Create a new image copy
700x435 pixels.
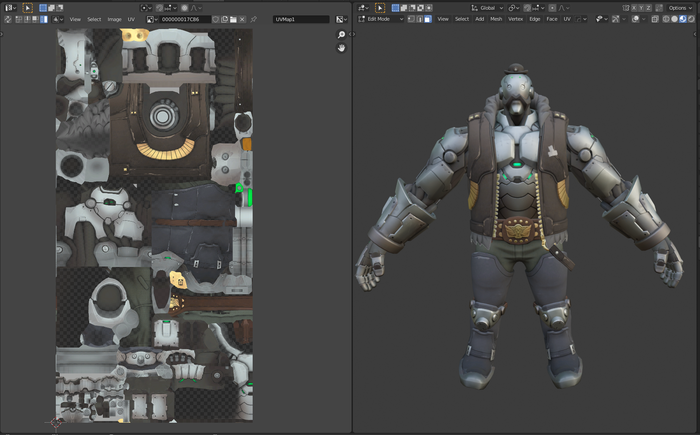click(x=224, y=19)
